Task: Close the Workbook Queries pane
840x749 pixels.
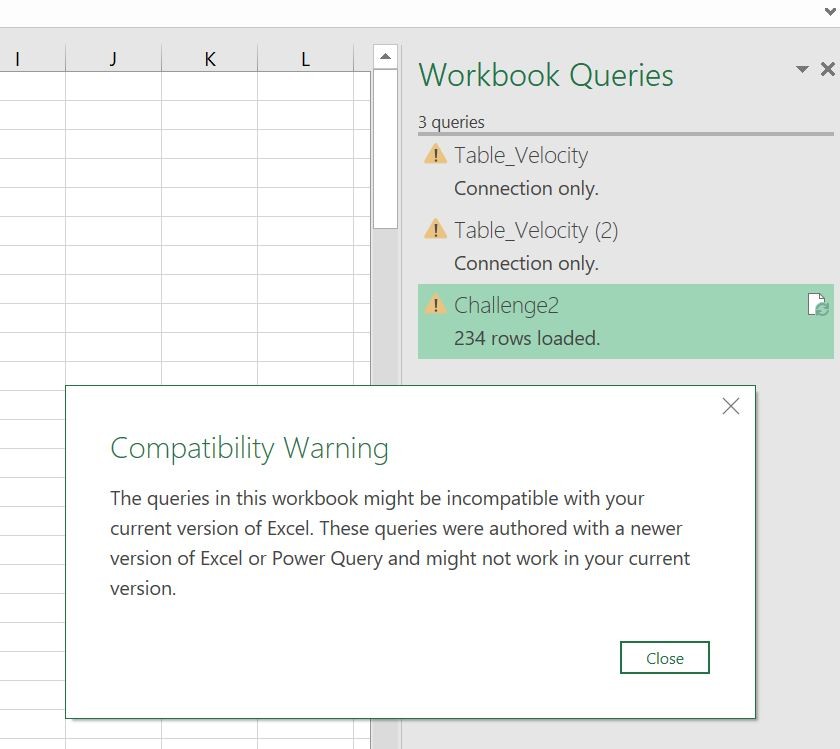Action: click(x=827, y=69)
